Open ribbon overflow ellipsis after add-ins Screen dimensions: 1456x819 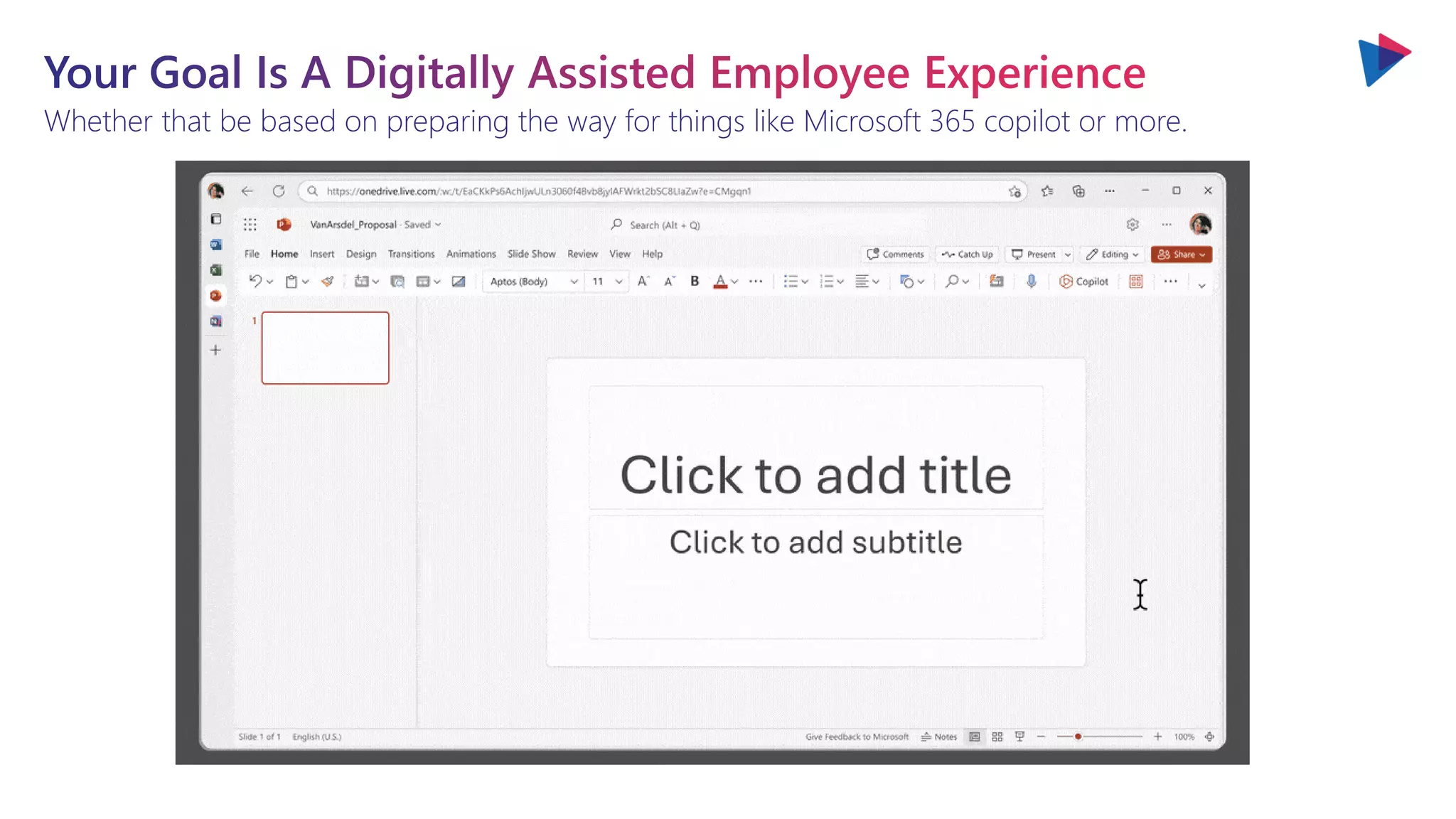click(x=1170, y=282)
